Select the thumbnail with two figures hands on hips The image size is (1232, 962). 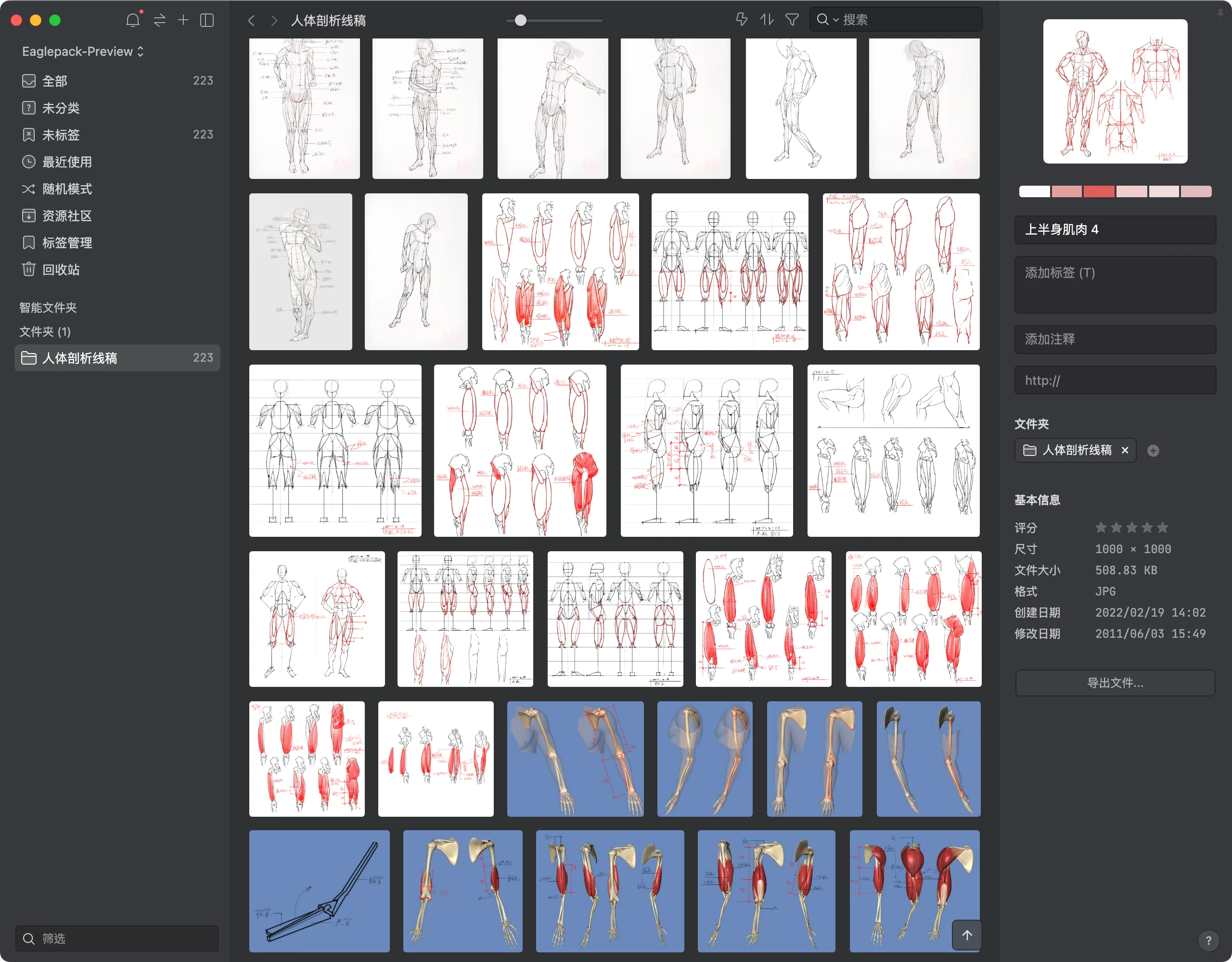tap(317, 619)
